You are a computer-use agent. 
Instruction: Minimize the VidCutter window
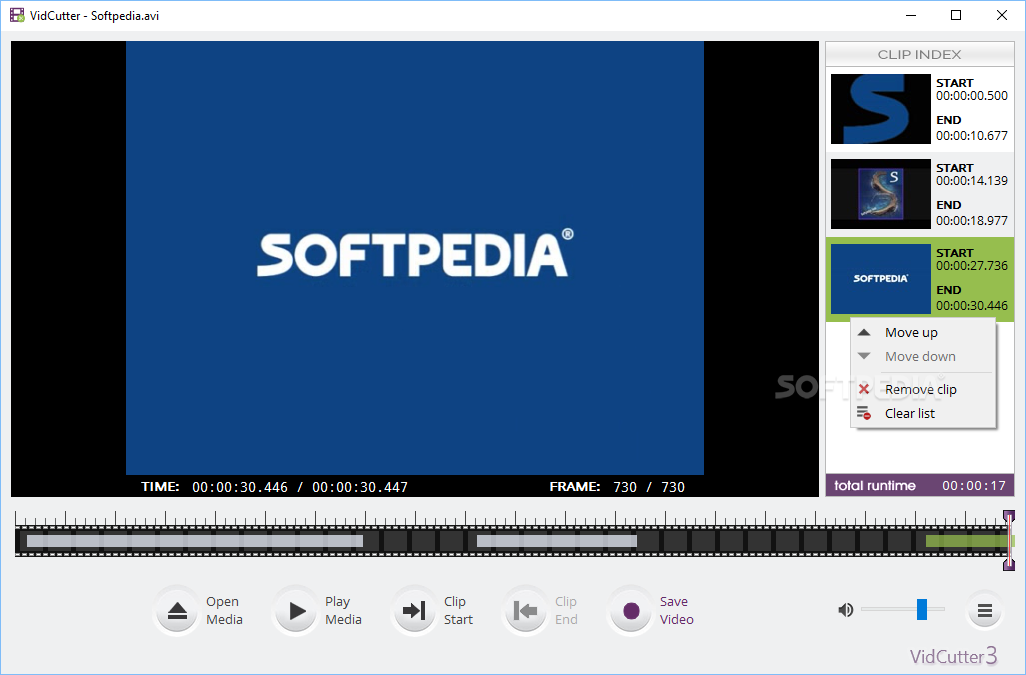[910, 15]
